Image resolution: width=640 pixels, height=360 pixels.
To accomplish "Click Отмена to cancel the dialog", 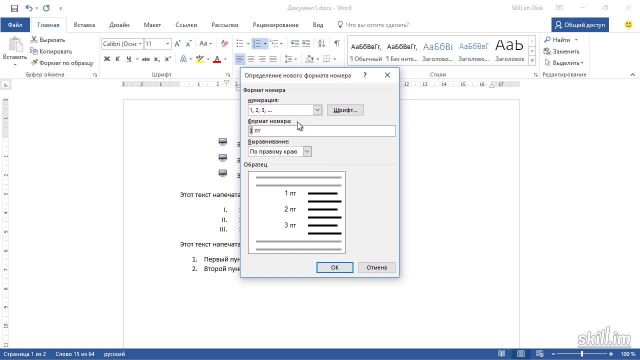I will tap(376, 267).
